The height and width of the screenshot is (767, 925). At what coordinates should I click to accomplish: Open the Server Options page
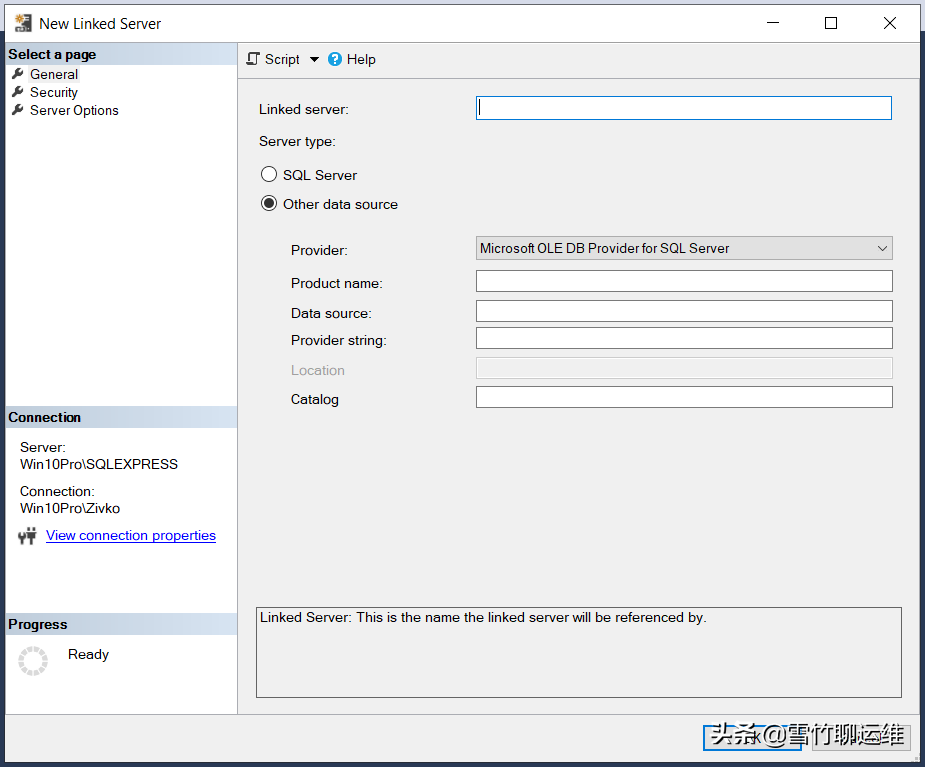click(x=73, y=111)
